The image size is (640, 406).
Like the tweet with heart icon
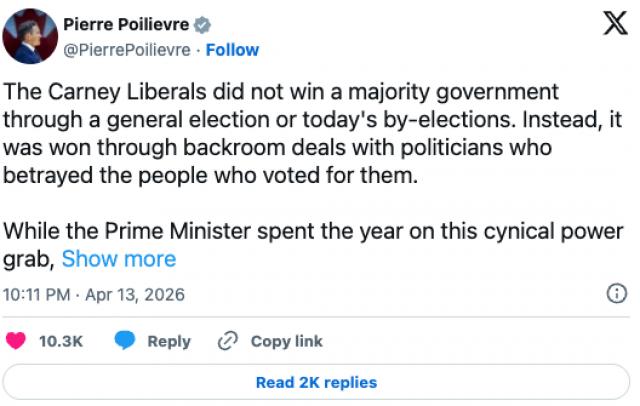pyautogui.click(x=16, y=341)
